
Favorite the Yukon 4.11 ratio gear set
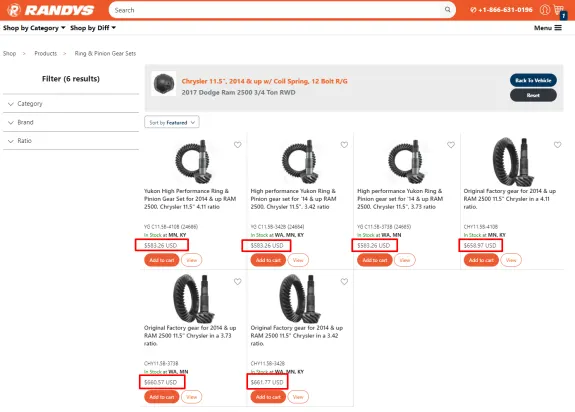(x=238, y=145)
